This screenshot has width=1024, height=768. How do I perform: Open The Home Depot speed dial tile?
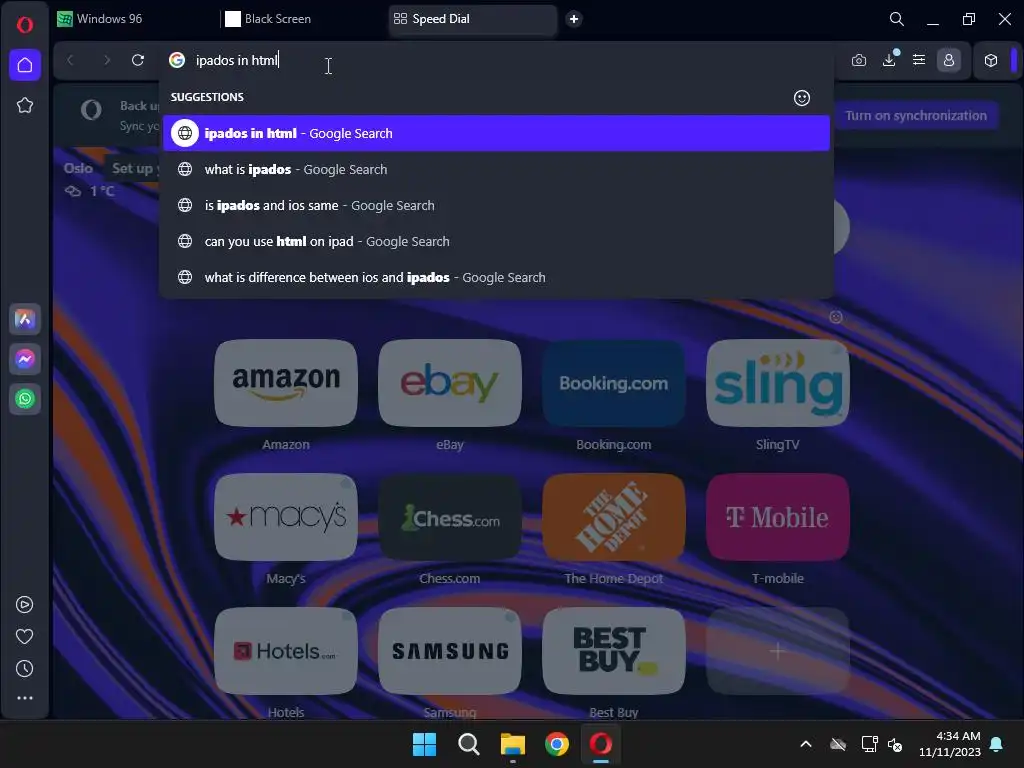pos(614,517)
